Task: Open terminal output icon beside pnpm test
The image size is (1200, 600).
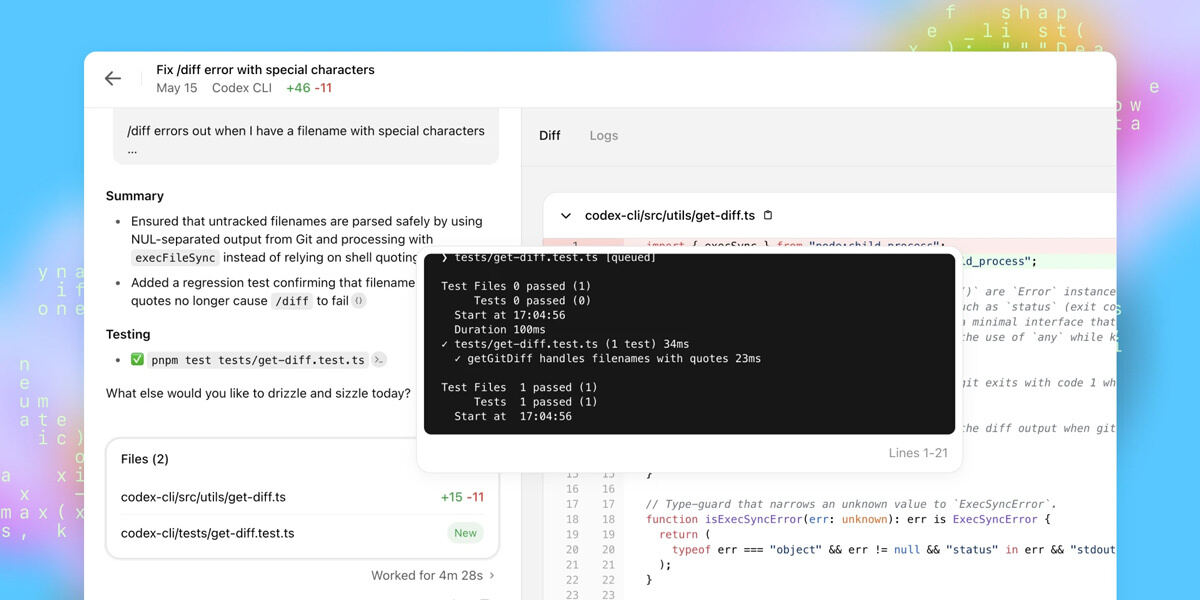Action: pyautogui.click(x=379, y=360)
